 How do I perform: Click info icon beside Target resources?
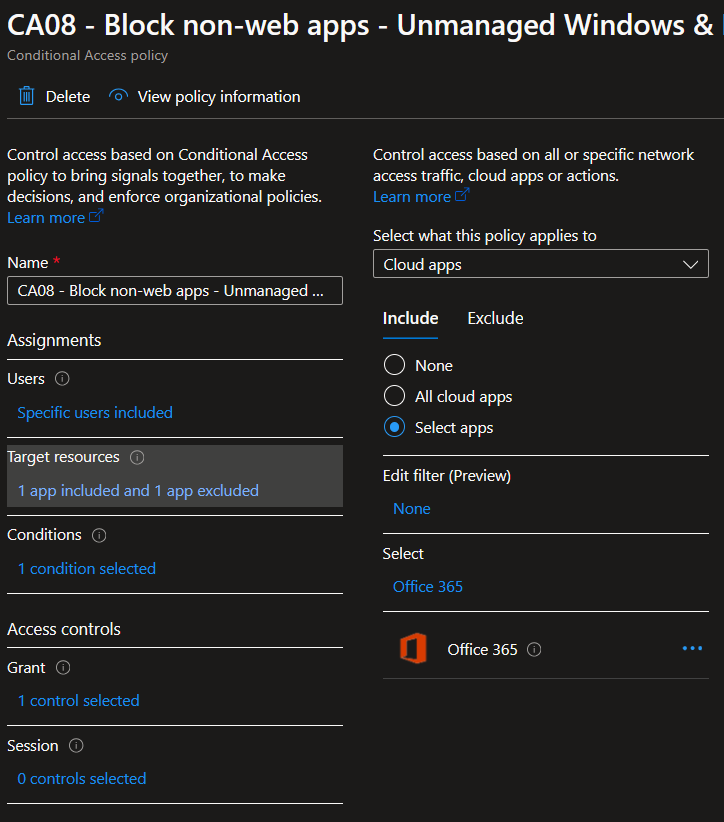pos(137,457)
